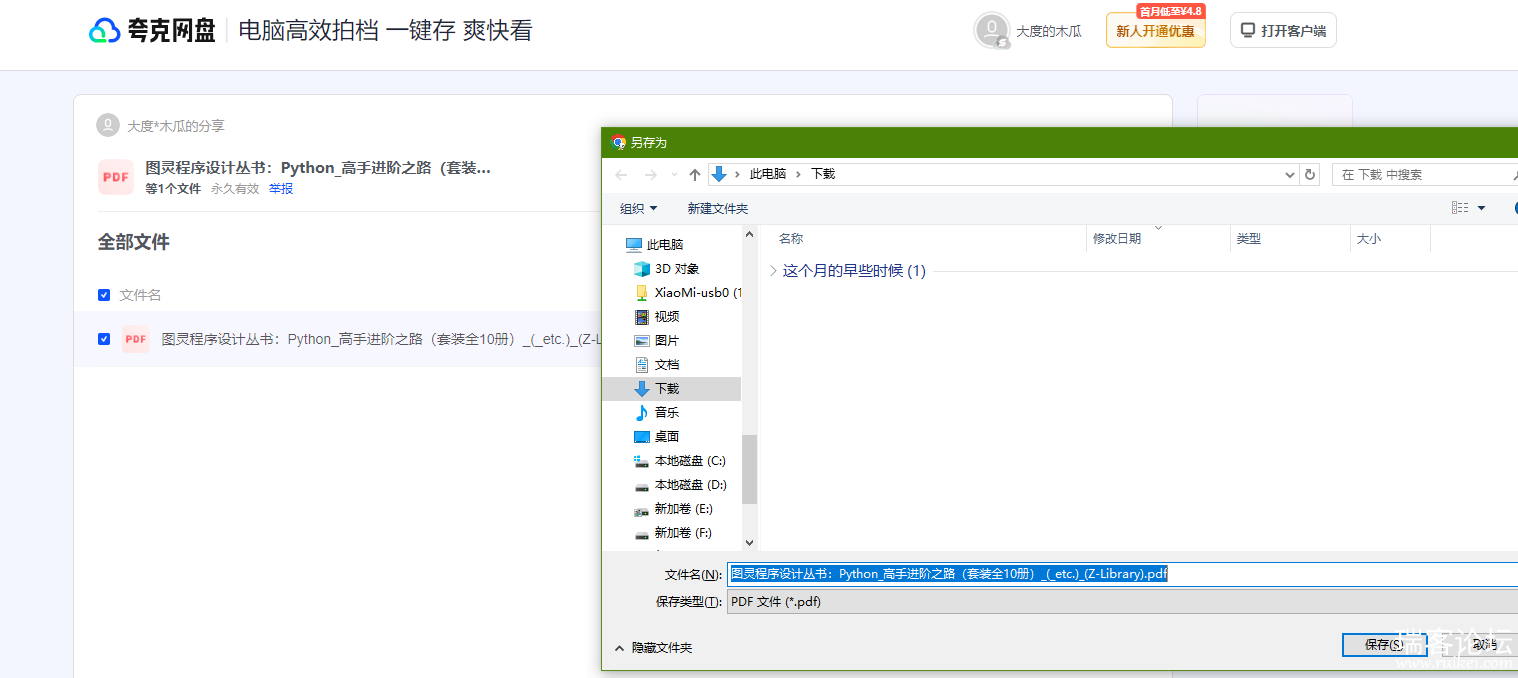Click the PDF file icon in file list
The width and height of the screenshot is (1518, 678).
(x=136, y=339)
